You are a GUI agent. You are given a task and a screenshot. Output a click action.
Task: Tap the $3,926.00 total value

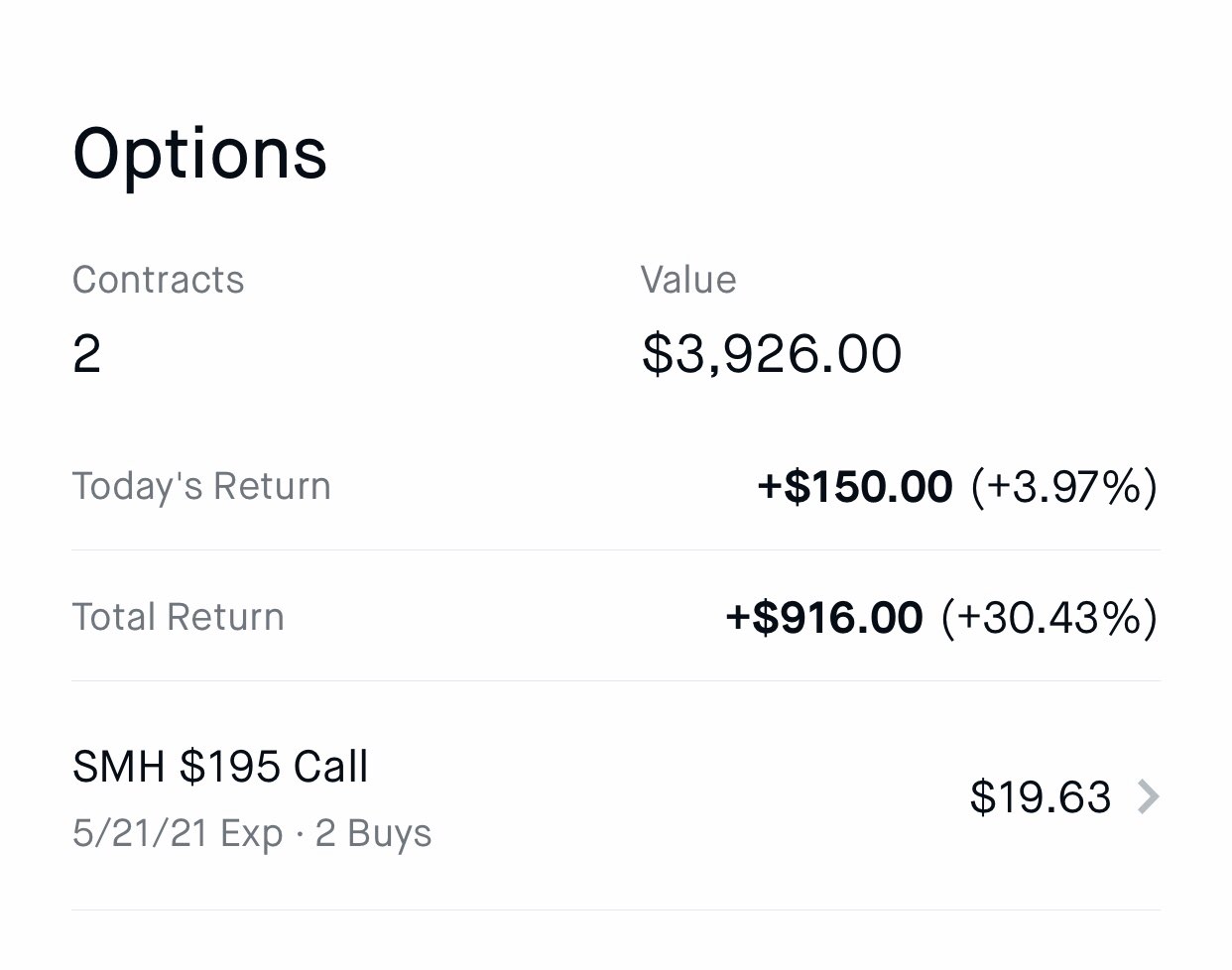772,354
